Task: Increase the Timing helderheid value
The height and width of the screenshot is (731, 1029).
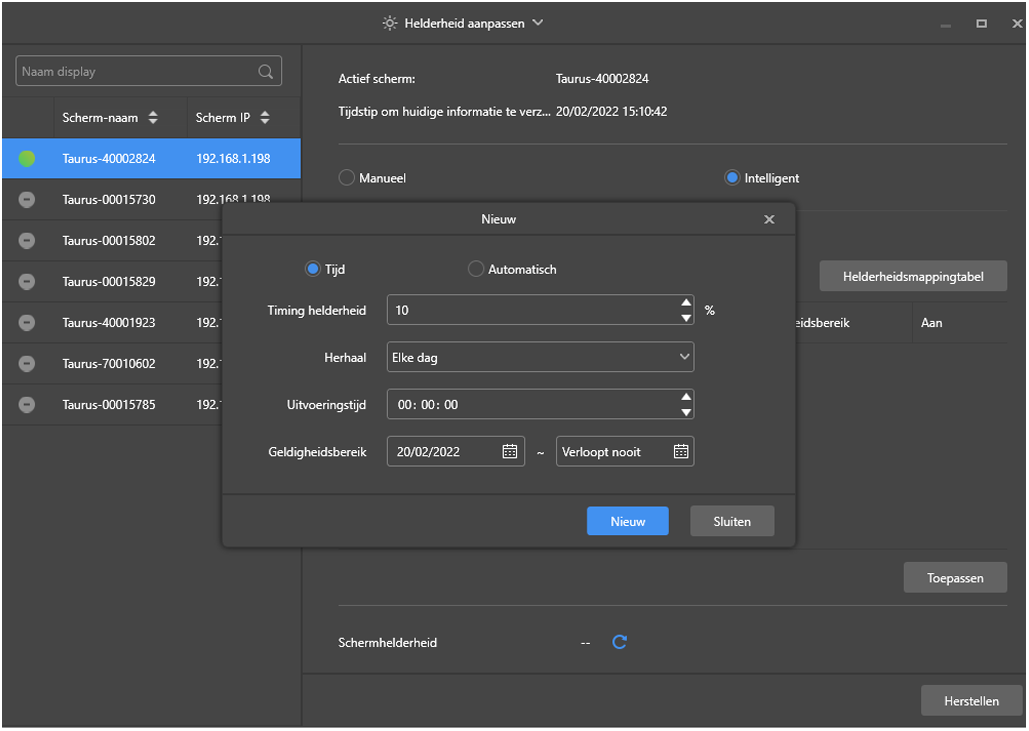Action: point(686,303)
